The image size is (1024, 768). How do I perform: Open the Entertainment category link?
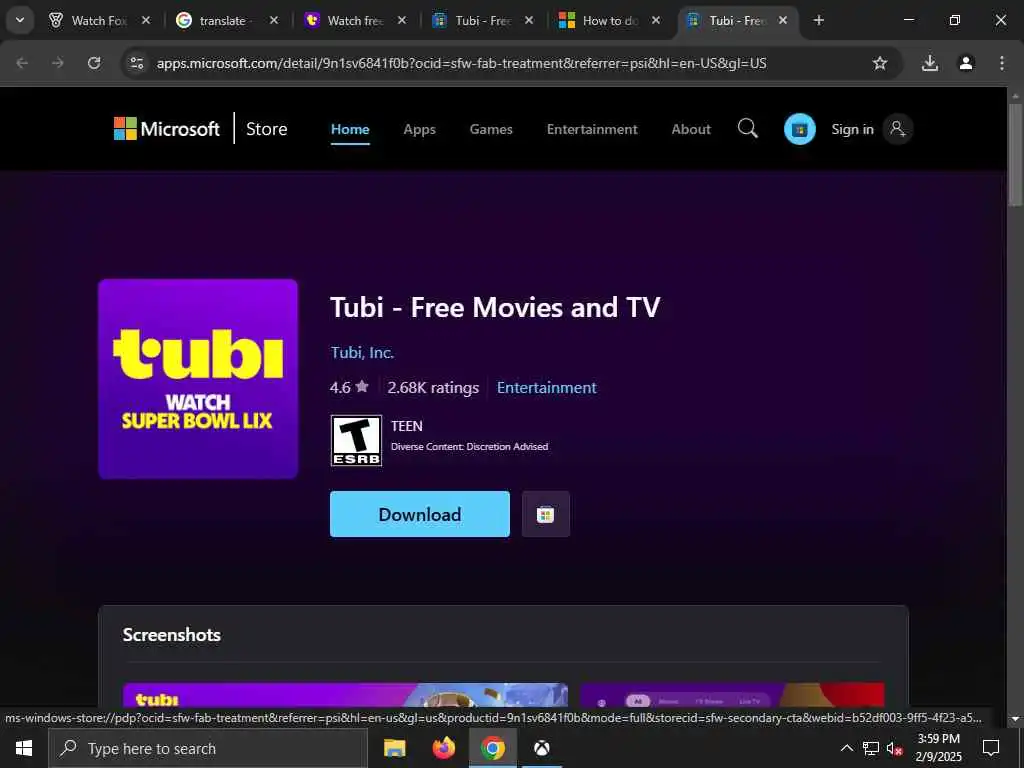point(547,387)
